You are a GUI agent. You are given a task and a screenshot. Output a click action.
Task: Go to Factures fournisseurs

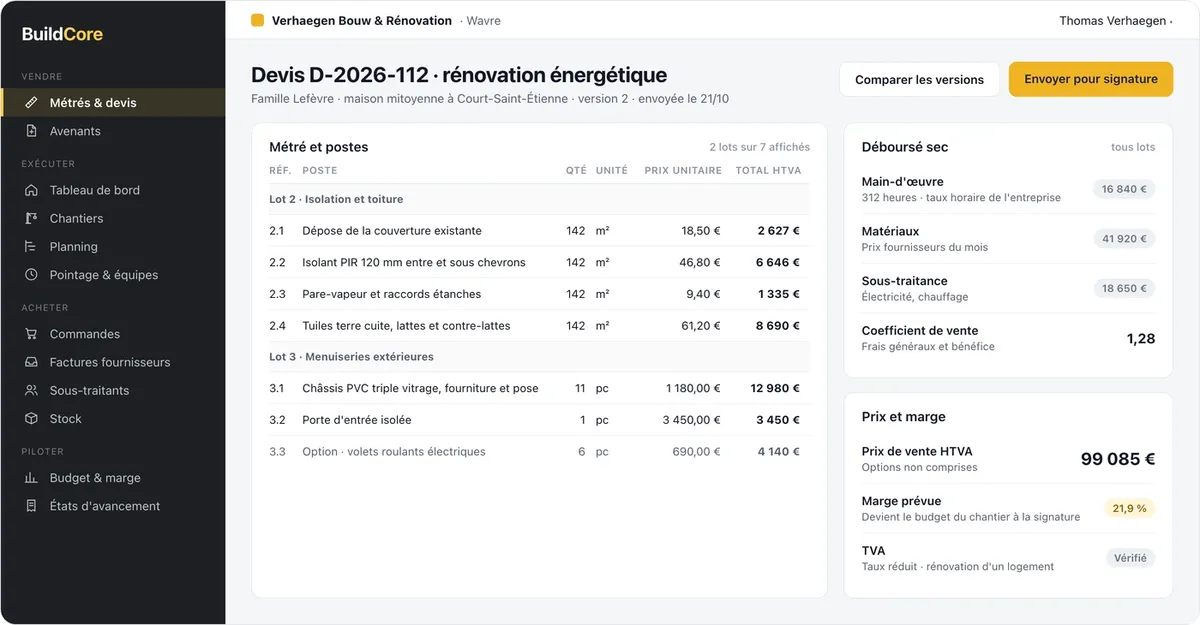[x=113, y=362]
